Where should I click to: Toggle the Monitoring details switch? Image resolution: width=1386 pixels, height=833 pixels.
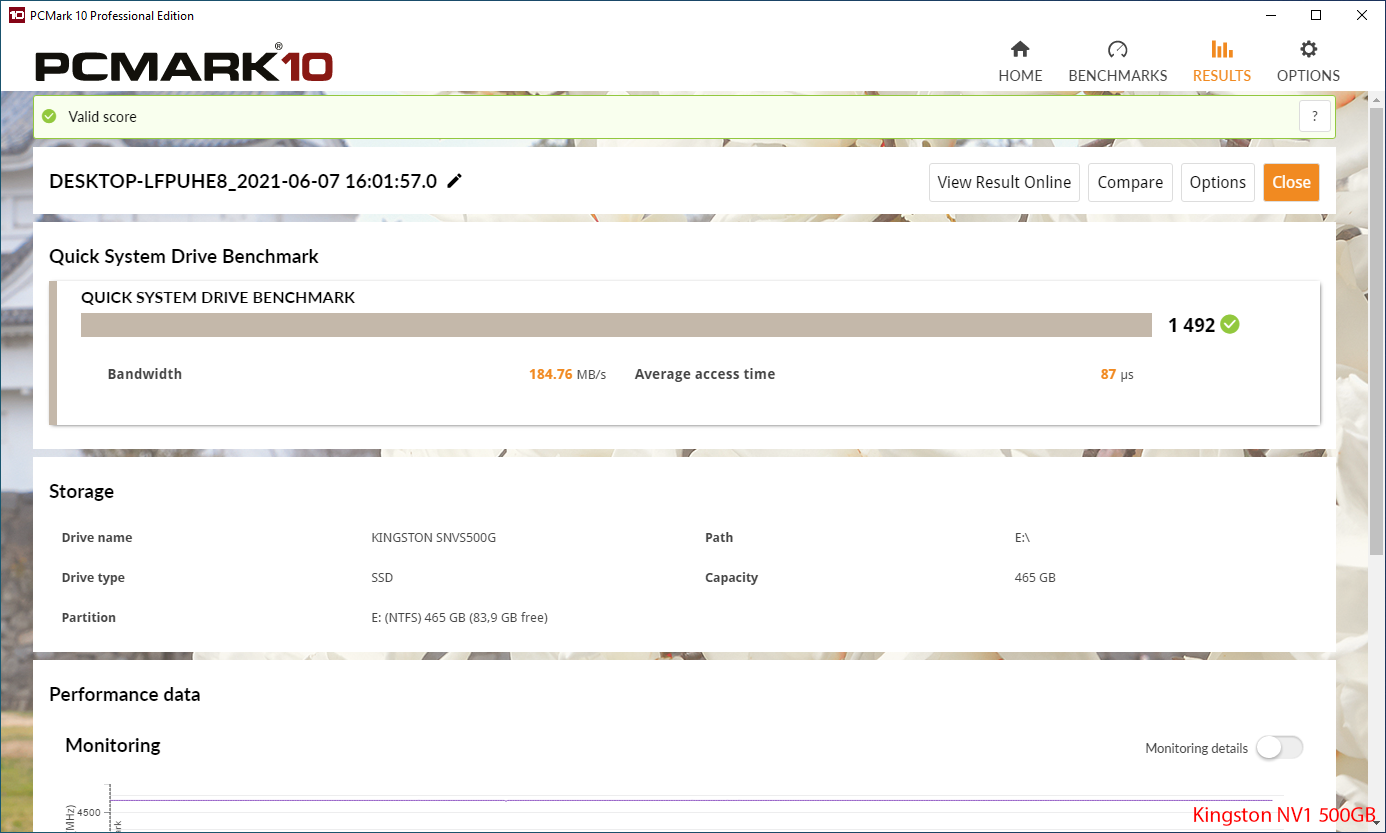pos(1280,747)
